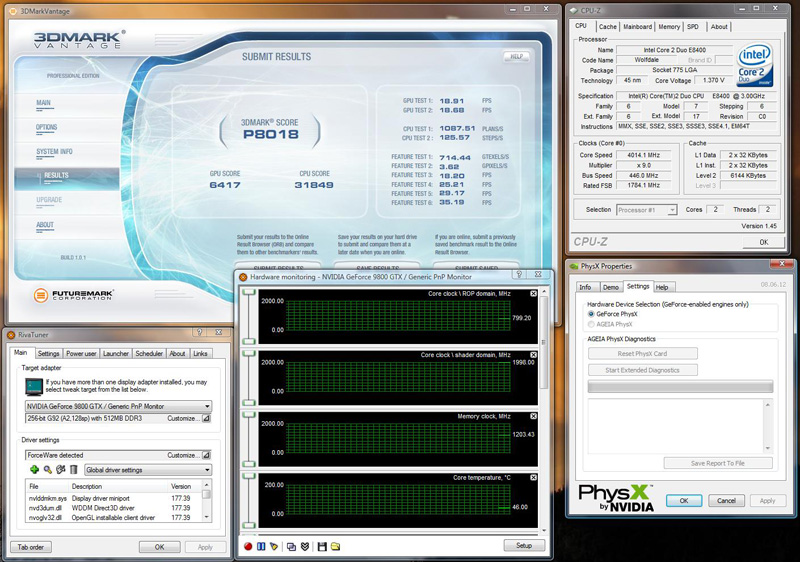800x562 pixels.
Task: Click OK in the CPU-Z window
Action: pyautogui.click(x=763, y=242)
